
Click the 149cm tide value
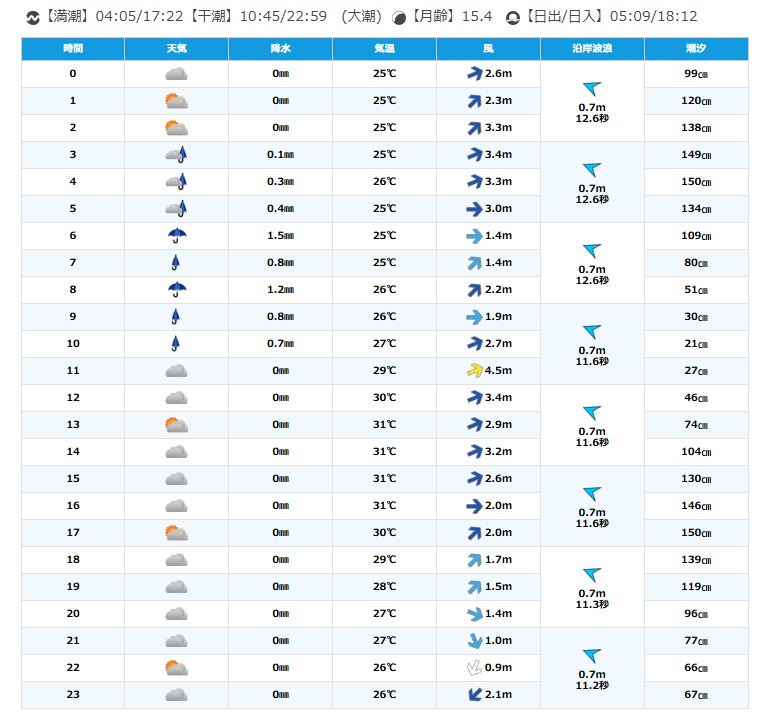(696, 155)
